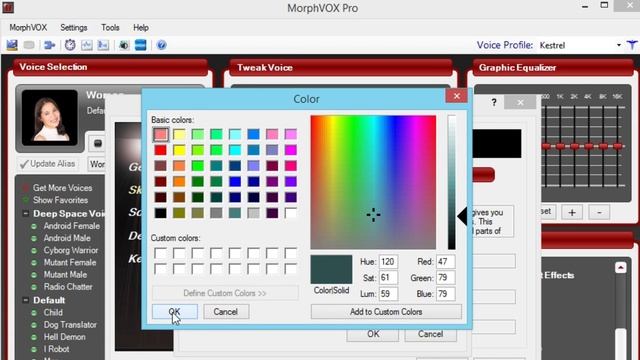Viewport: 640px width, 360px height.
Task: Toggle the Update Alias button
Action: pyautogui.click(x=48, y=164)
